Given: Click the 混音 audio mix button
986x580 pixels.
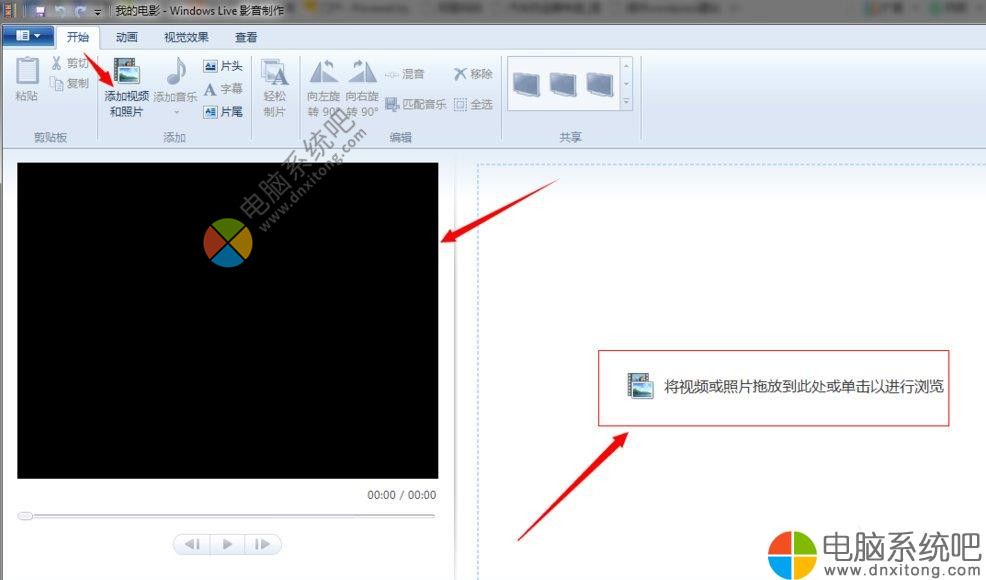Looking at the screenshot, I should point(404,74).
